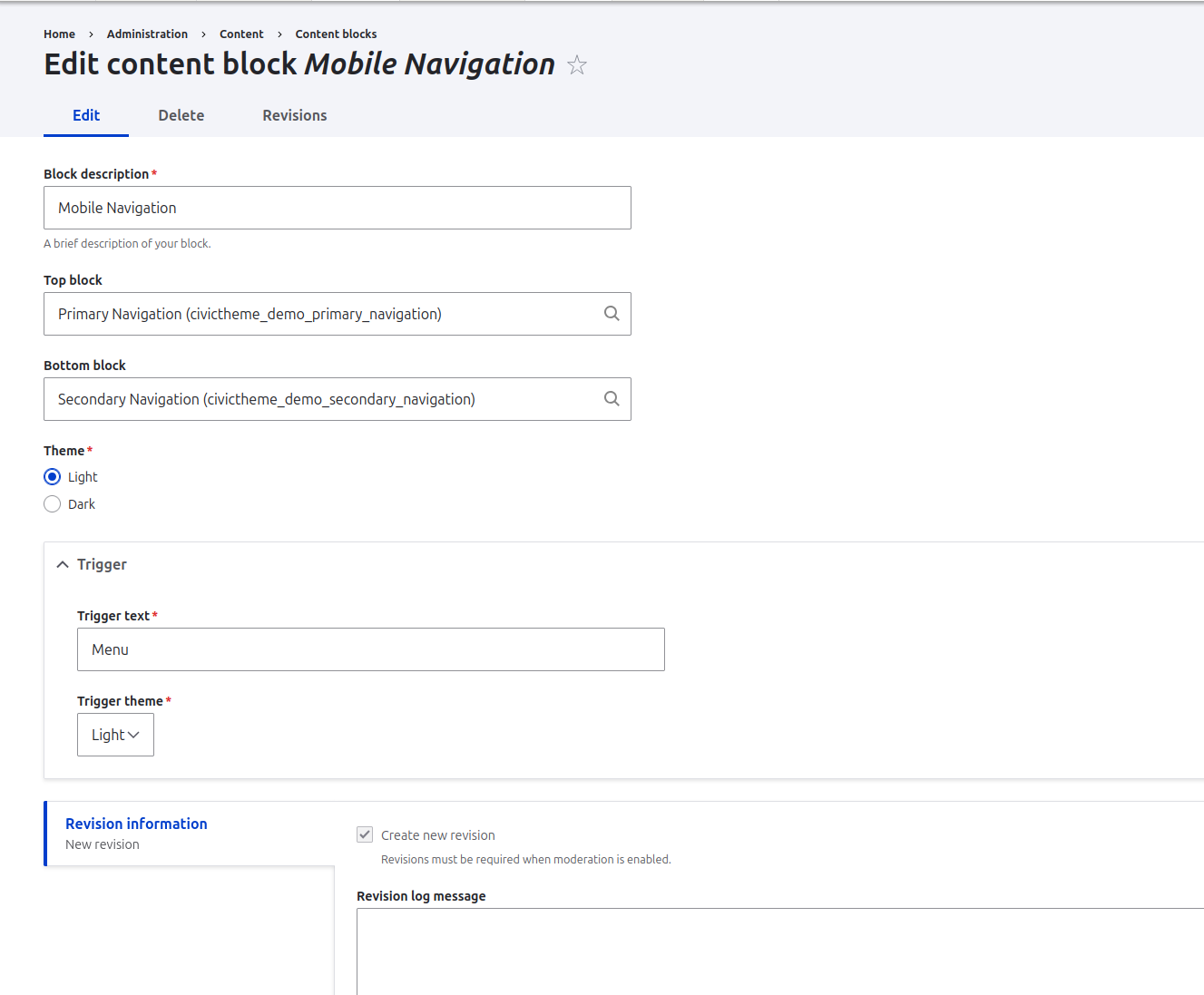Screen dimensions: 1204x995
Task: Navigate to Home via breadcrumb
Action: tap(59, 34)
